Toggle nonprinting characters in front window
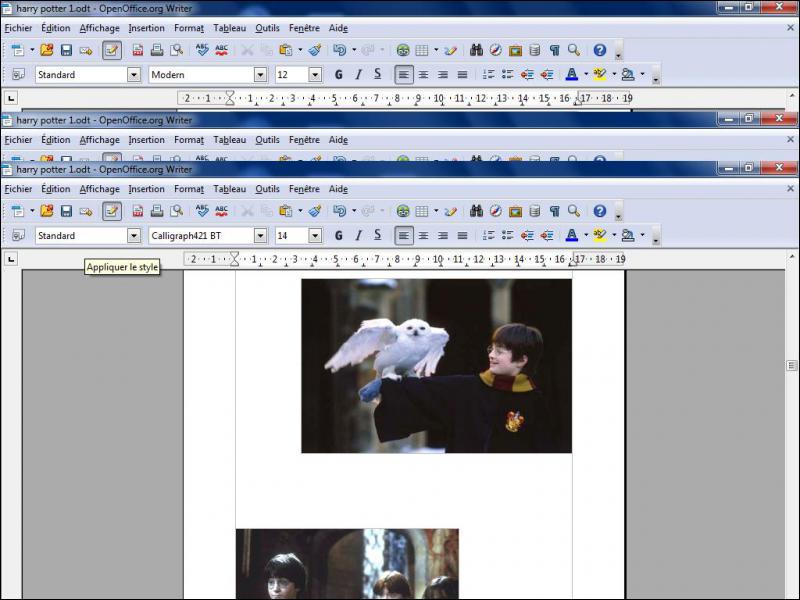 (555, 211)
